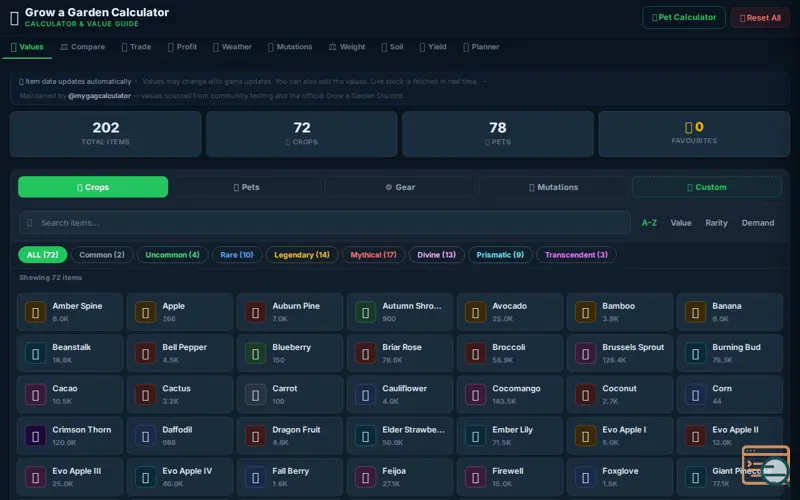Screen dimensions: 800x500
Task: Filter crops by Common (2)
Action: point(102,255)
